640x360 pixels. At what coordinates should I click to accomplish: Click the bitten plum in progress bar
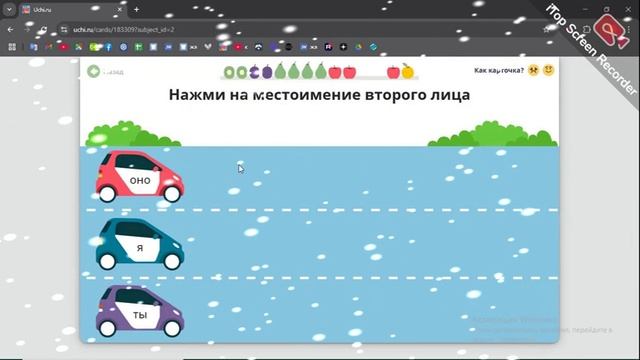[254, 72]
